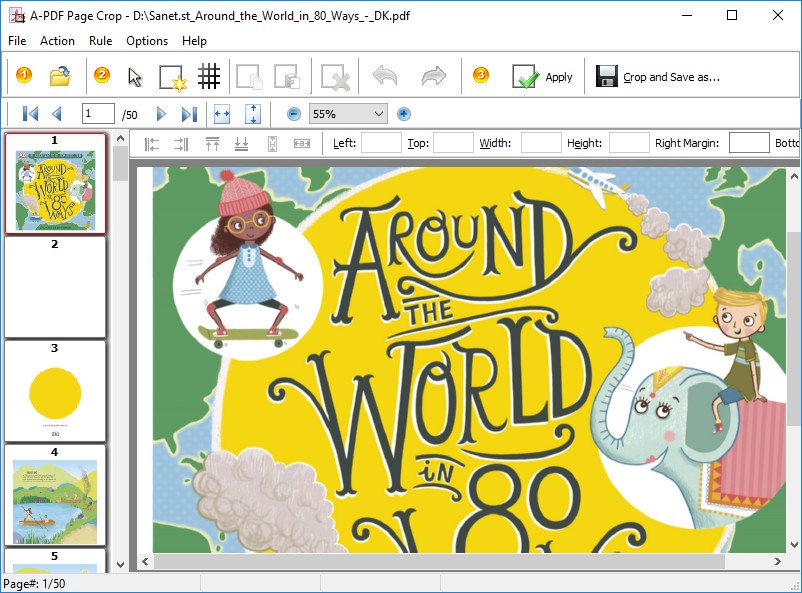Open the File menu

tap(17, 41)
